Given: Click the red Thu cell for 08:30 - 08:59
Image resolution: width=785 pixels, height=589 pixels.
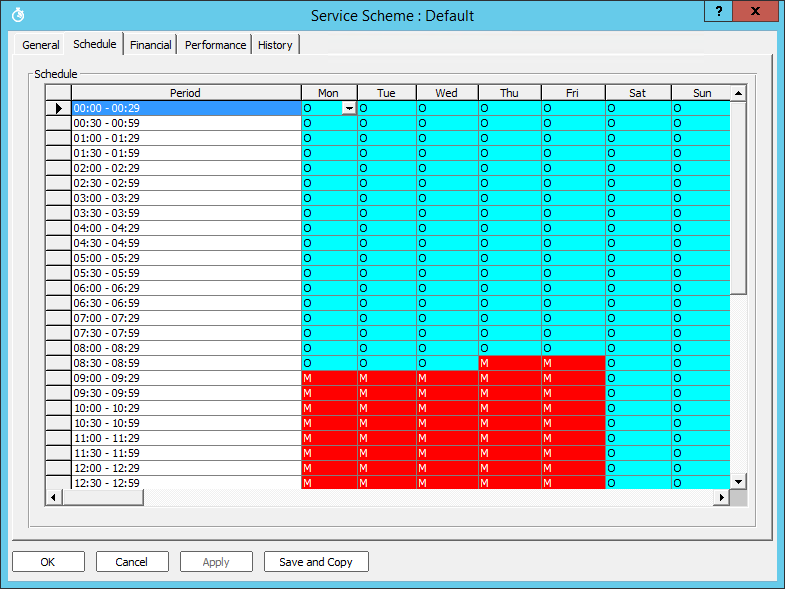Looking at the screenshot, I should [x=510, y=363].
